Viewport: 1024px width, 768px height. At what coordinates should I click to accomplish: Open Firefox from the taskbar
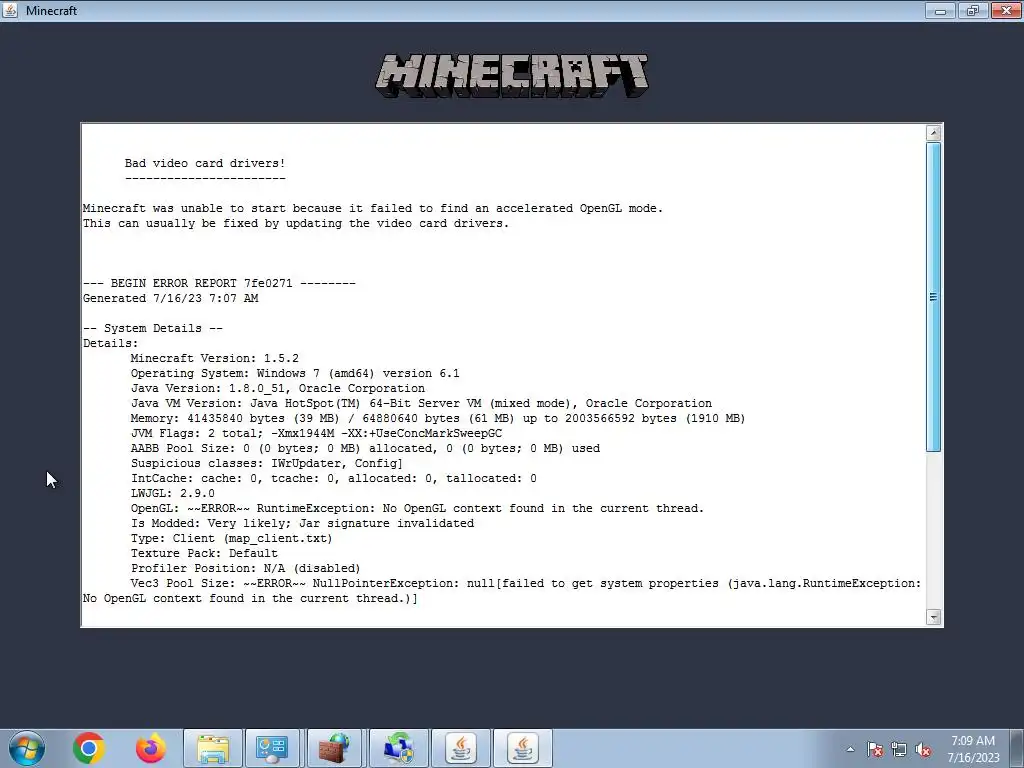pyautogui.click(x=151, y=748)
